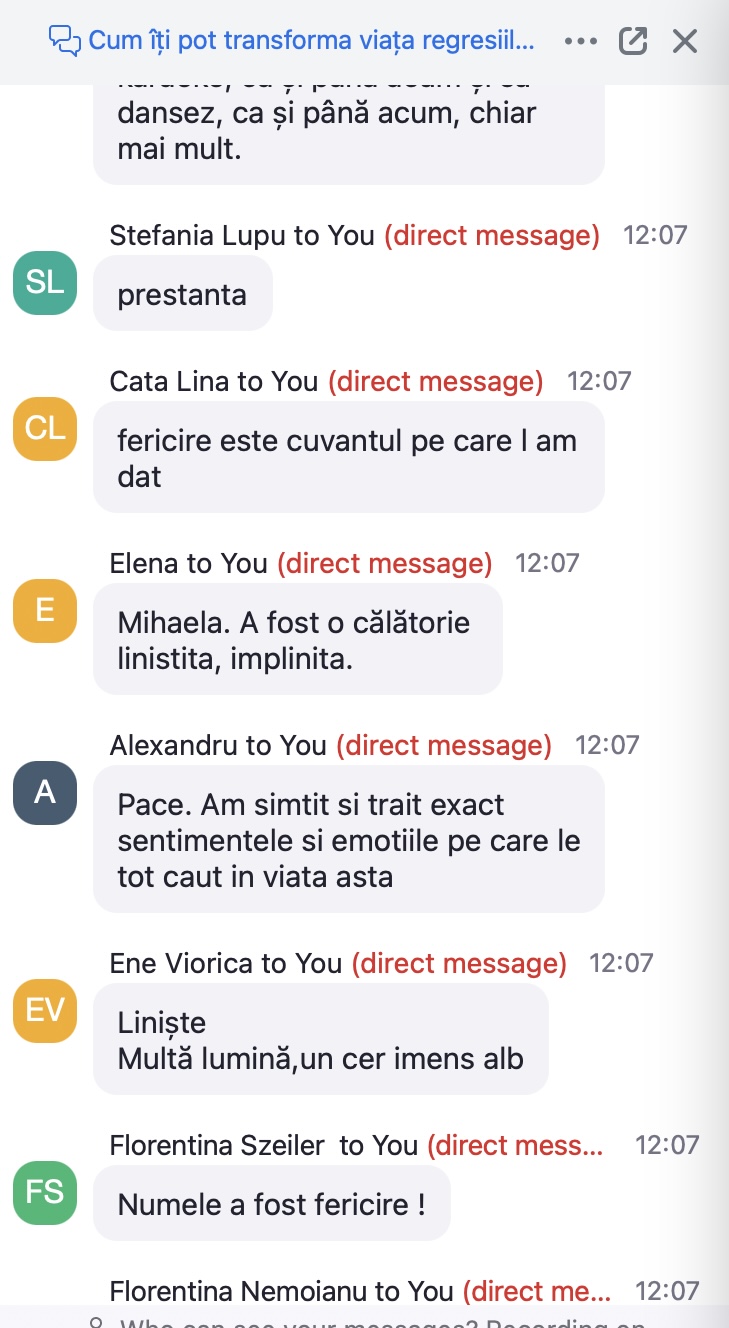Click Stefania Lupu's direct message label
729x1328 pixels.
492,236
